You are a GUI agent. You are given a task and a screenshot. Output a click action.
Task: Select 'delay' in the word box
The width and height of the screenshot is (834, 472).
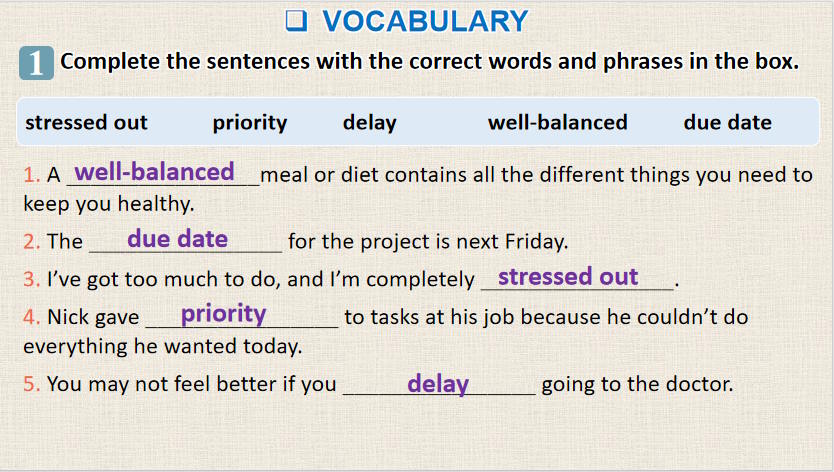(x=370, y=123)
